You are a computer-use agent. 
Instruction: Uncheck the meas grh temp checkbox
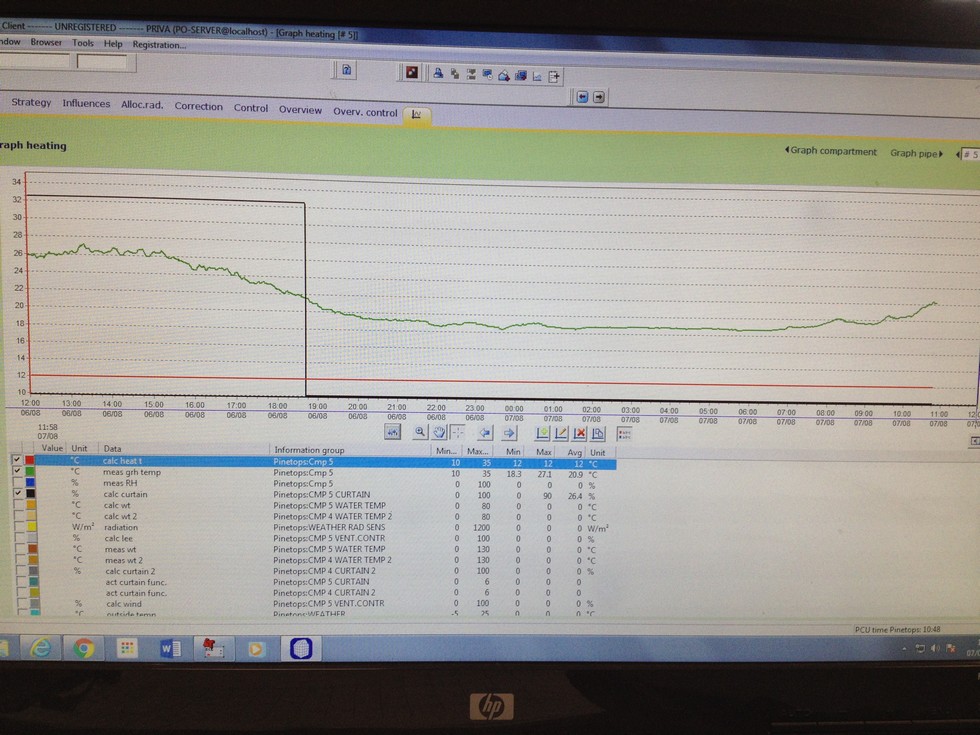point(16,472)
